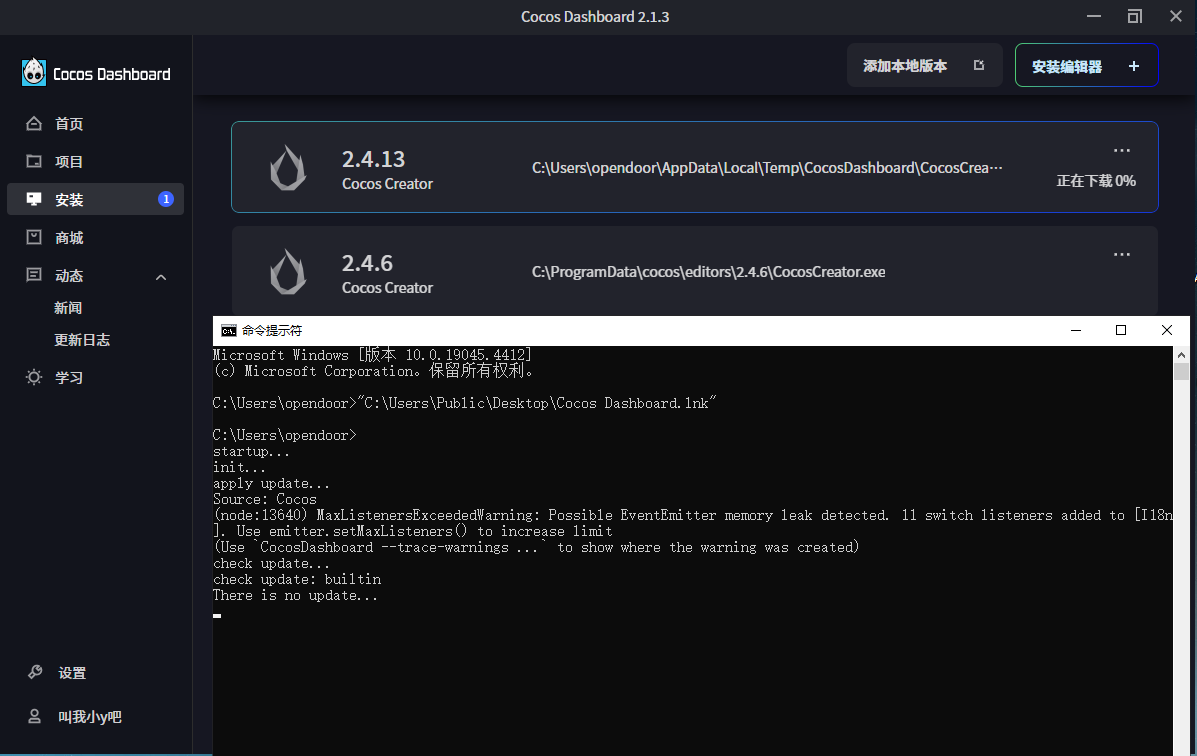Click the command prompt scrollbar thumb
The image size is (1197, 756).
tap(1181, 371)
